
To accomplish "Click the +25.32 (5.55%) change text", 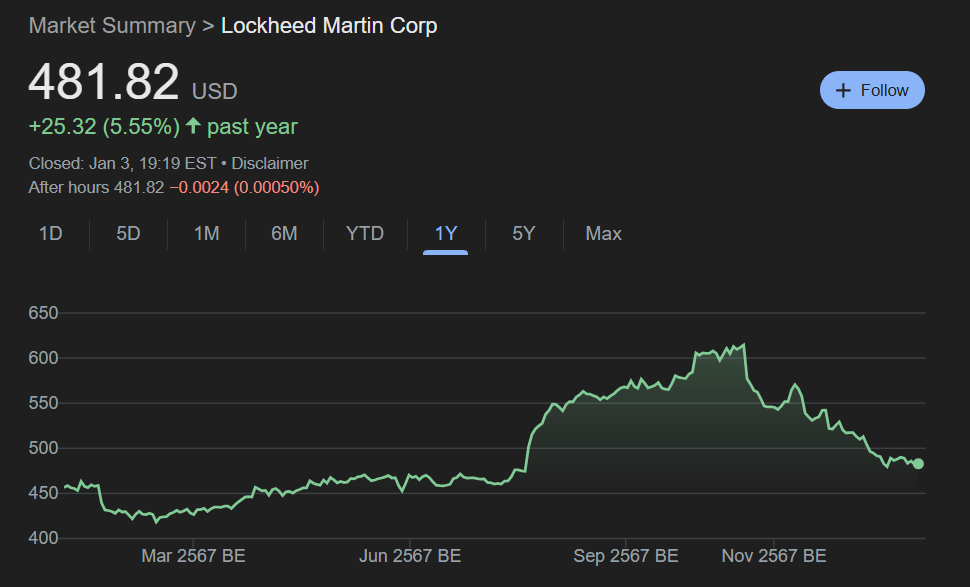I will [x=104, y=127].
